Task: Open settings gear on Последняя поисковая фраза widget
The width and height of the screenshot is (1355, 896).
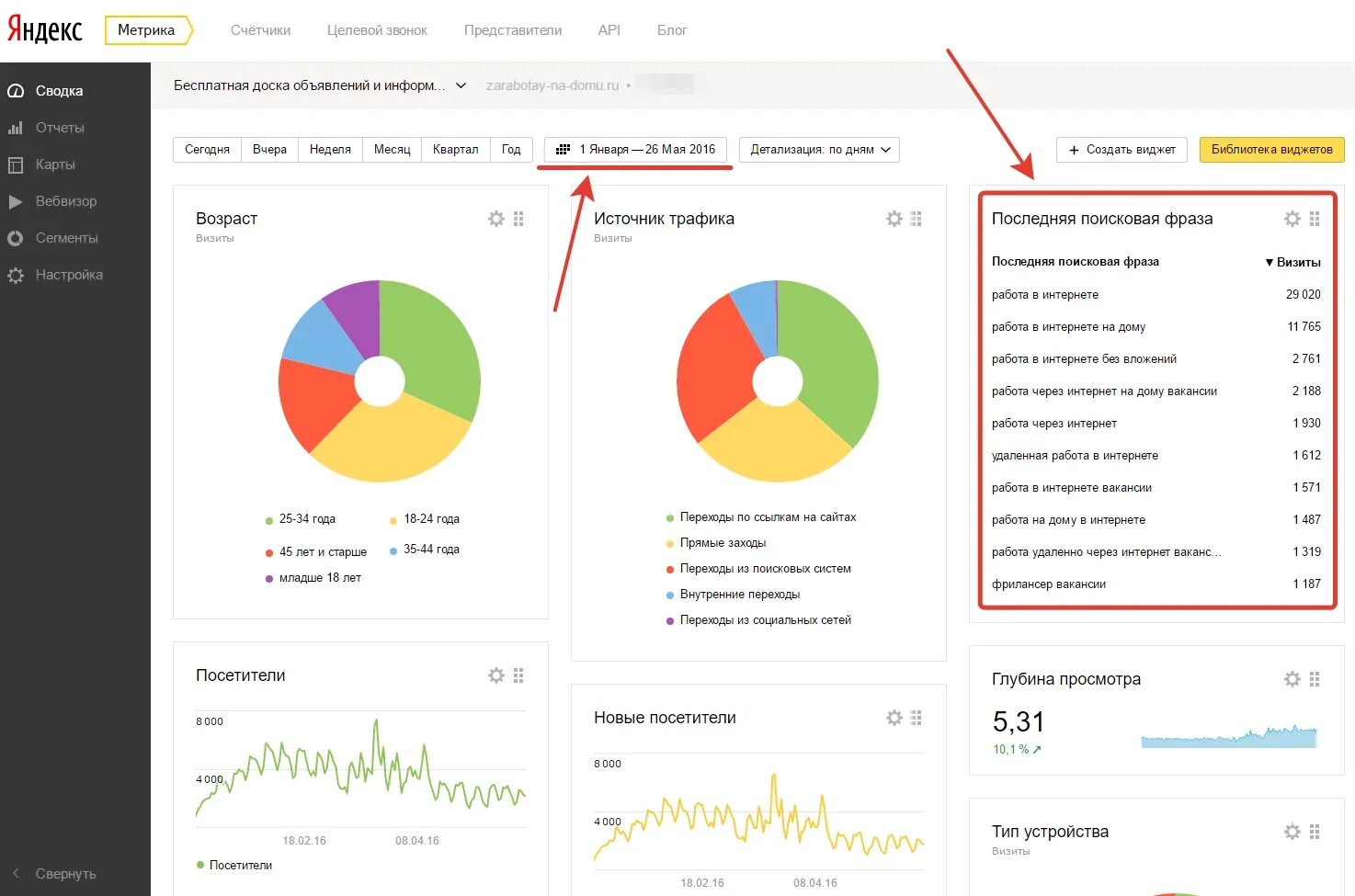Action: coord(1292,219)
